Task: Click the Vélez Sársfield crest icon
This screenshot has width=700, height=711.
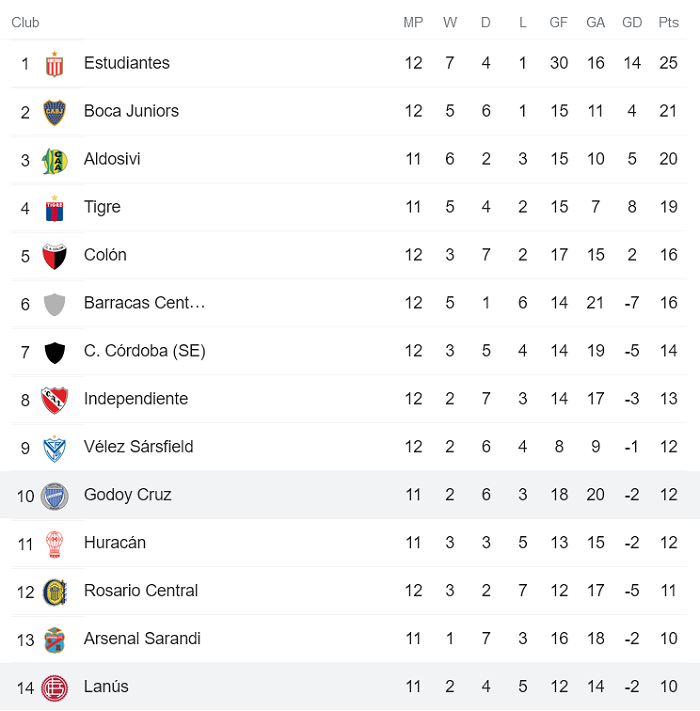Action: point(55,448)
